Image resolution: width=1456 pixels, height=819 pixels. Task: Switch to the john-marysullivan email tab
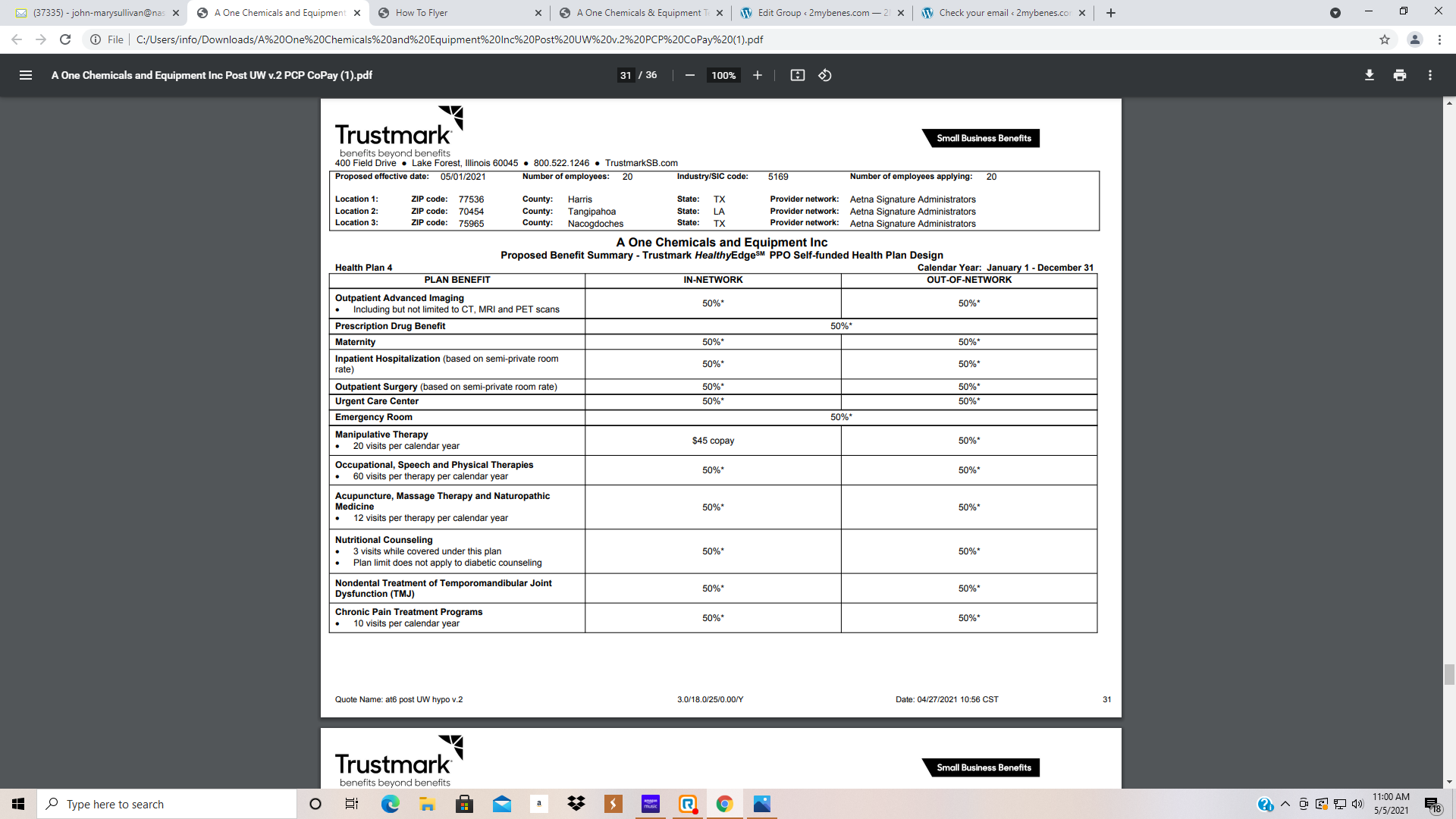[99, 13]
